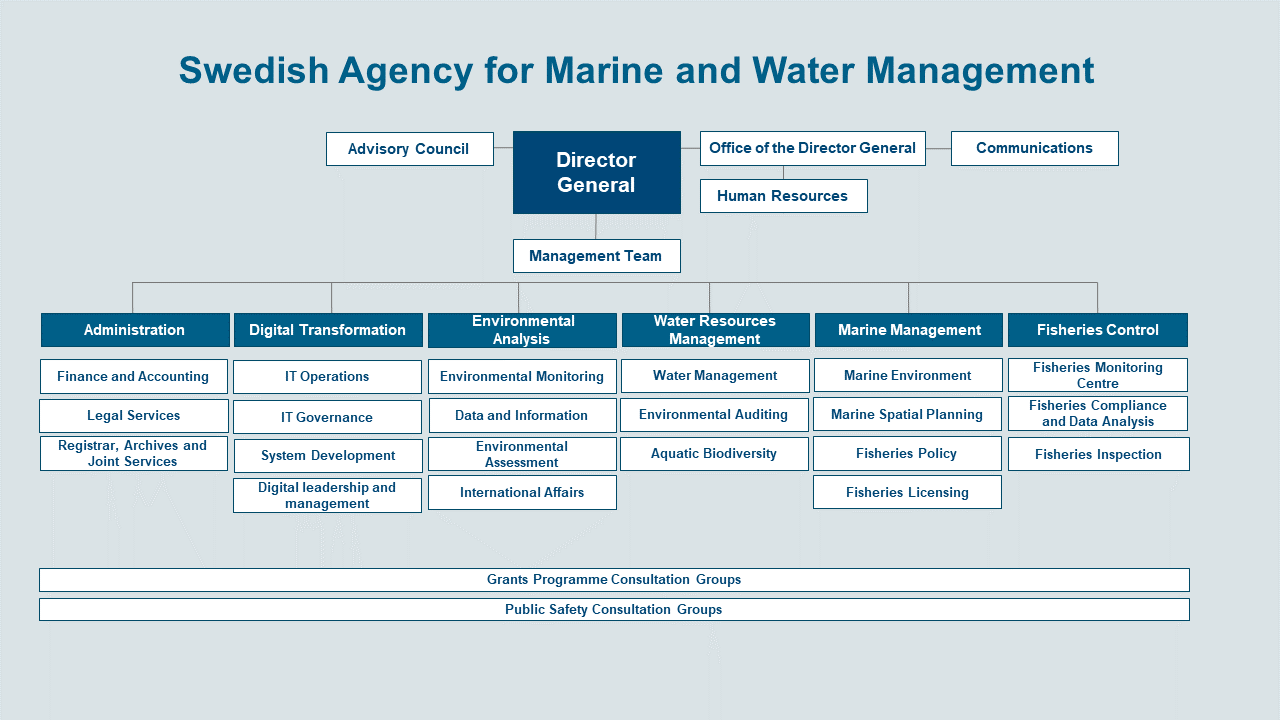Viewport: 1280px width, 720px height.
Task: Open Office of the Director General
Action: click(x=812, y=148)
